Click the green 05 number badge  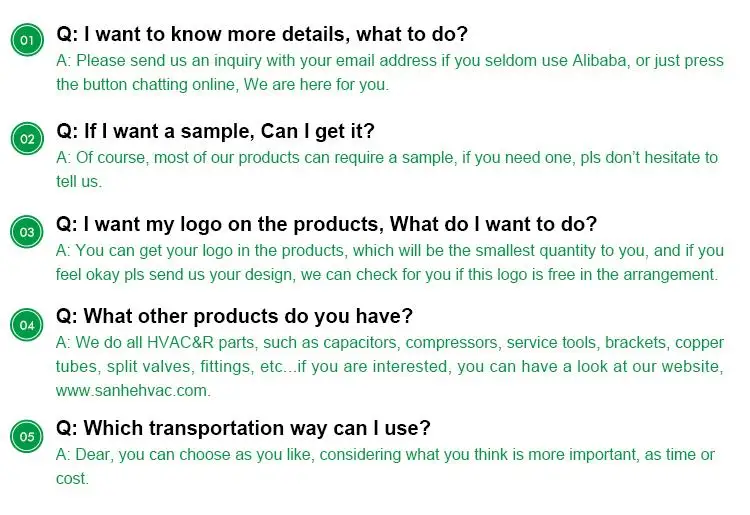(27, 437)
